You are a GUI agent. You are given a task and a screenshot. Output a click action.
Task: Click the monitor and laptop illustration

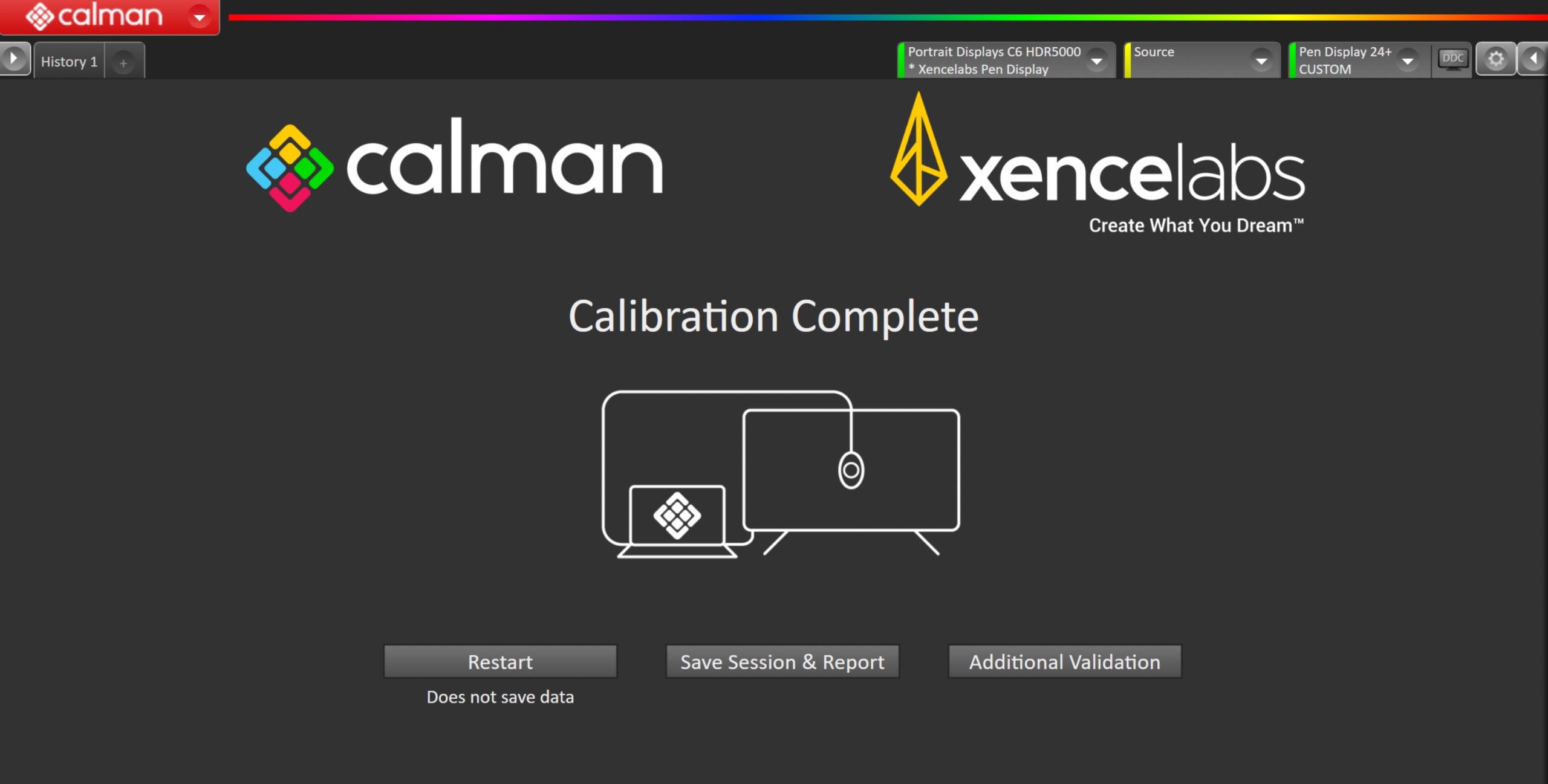point(781,474)
